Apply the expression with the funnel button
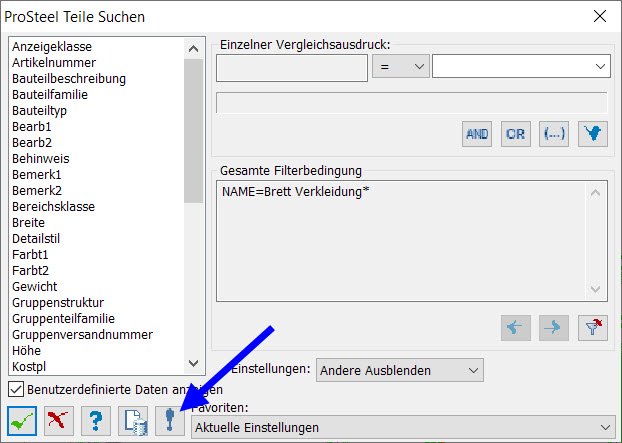622x443 pixels. 593,134
